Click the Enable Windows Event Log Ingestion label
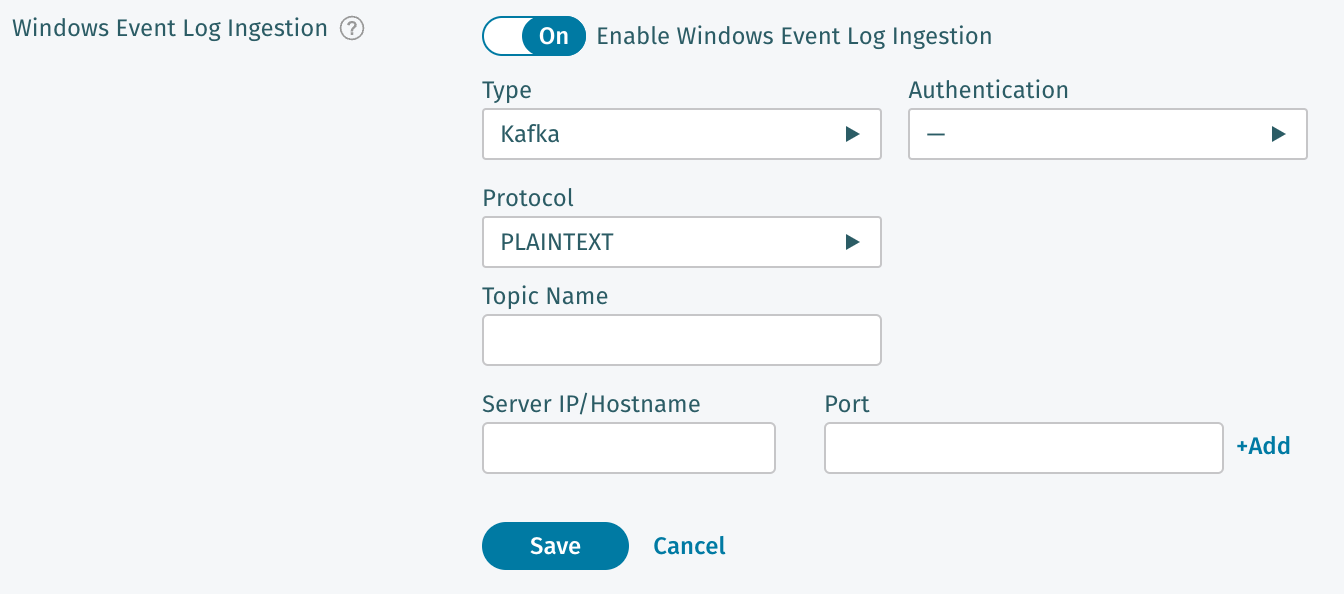This screenshot has height=594, width=1344. point(794,37)
